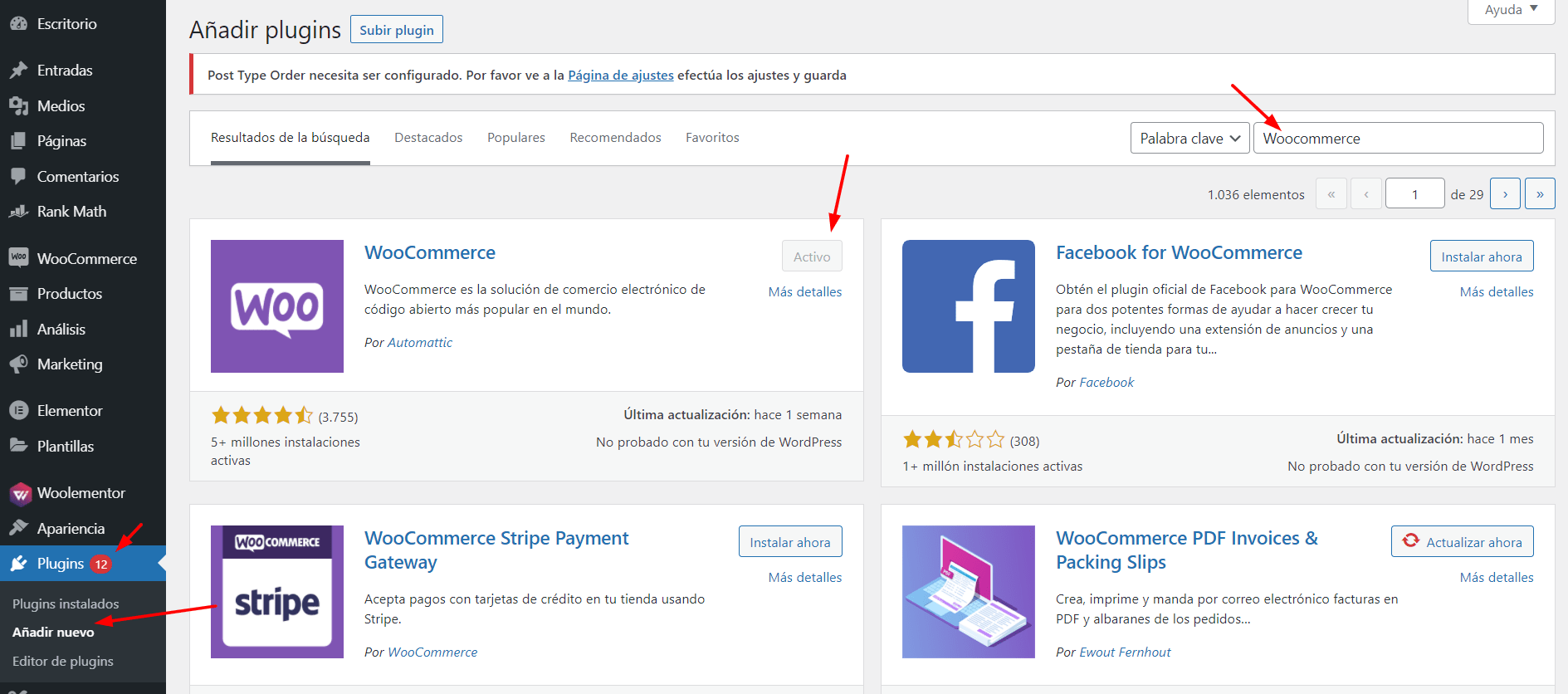Viewport: 1568px width, 694px height.
Task: Switch to Recomendados tab
Action: point(615,138)
